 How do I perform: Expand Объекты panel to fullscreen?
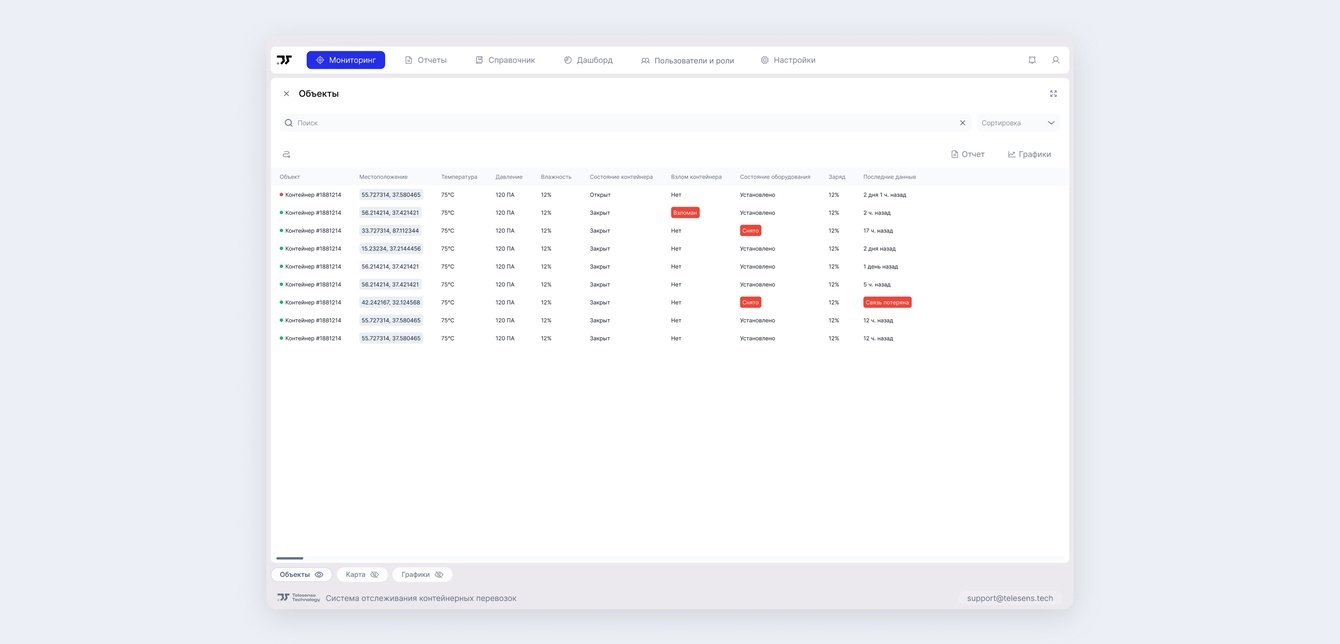click(1053, 94)
